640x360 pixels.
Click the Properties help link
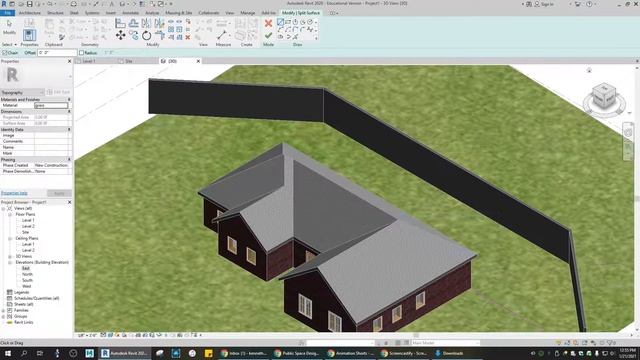pos(14,193)
